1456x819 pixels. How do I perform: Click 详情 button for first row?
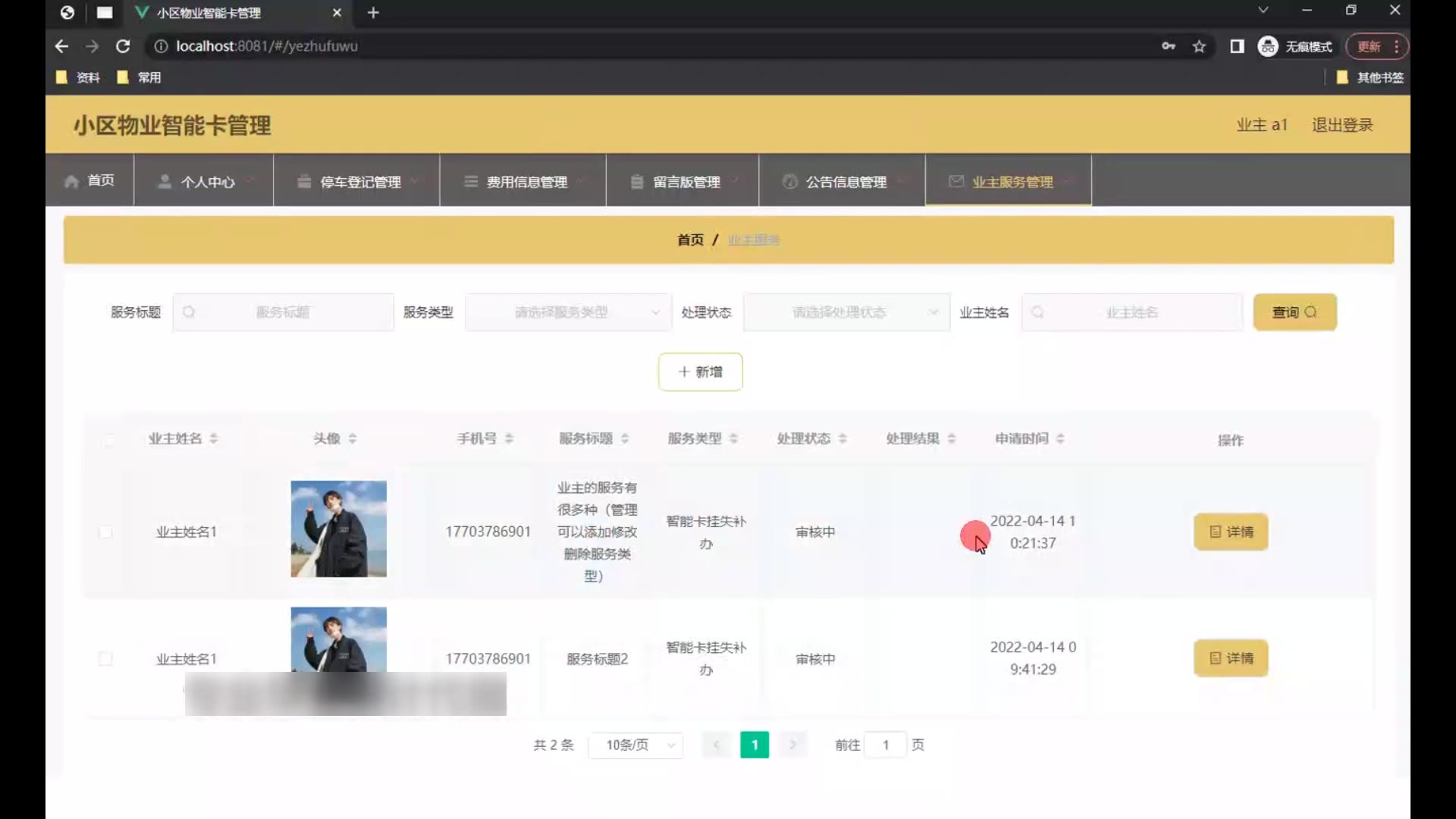pos(1230,532)
